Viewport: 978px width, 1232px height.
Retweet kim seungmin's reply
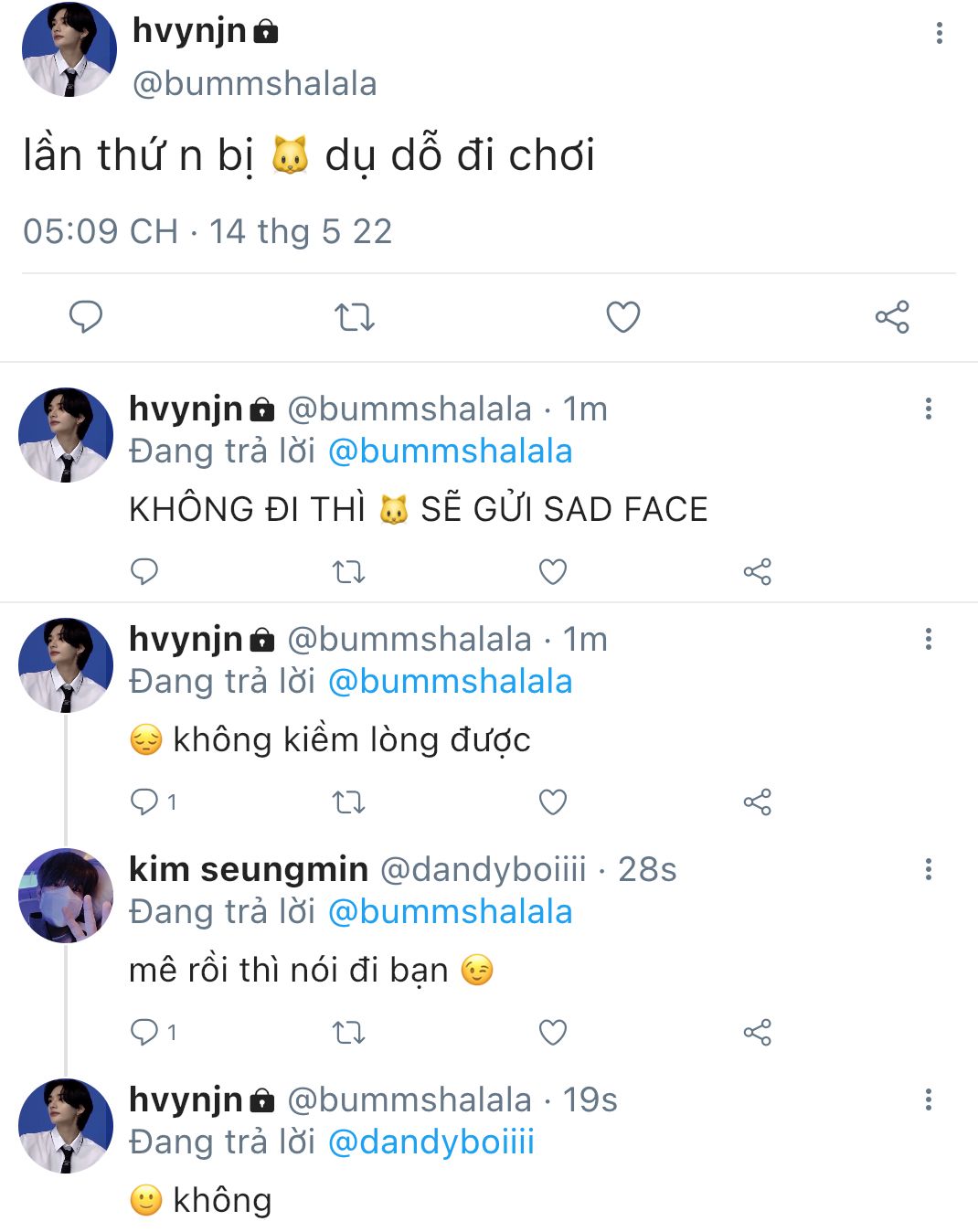[348, 1033]
